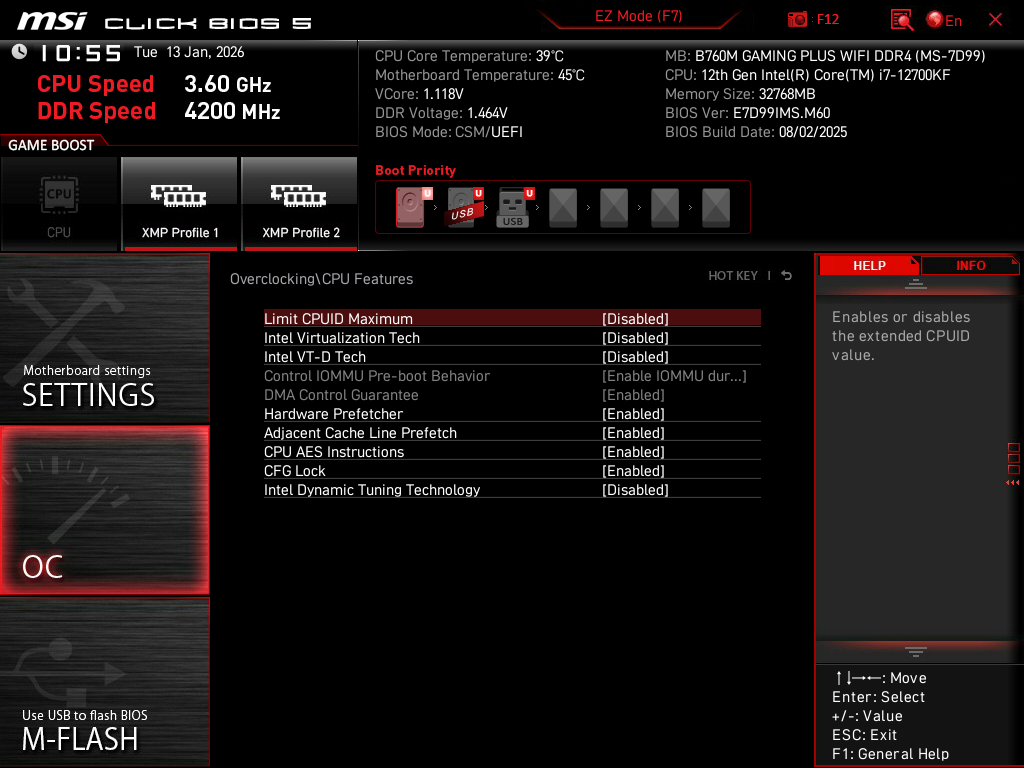Select the USB key boot device icon
1024x768 pixels.
(513, 207)
